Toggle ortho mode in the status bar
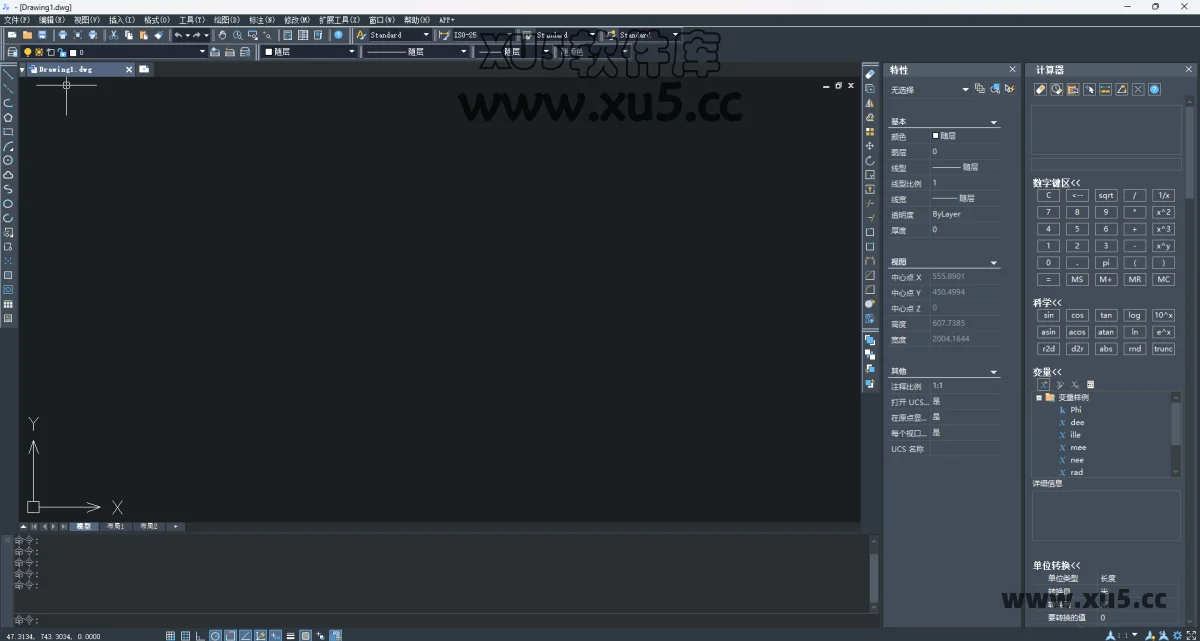 click(x=198, y=634)
